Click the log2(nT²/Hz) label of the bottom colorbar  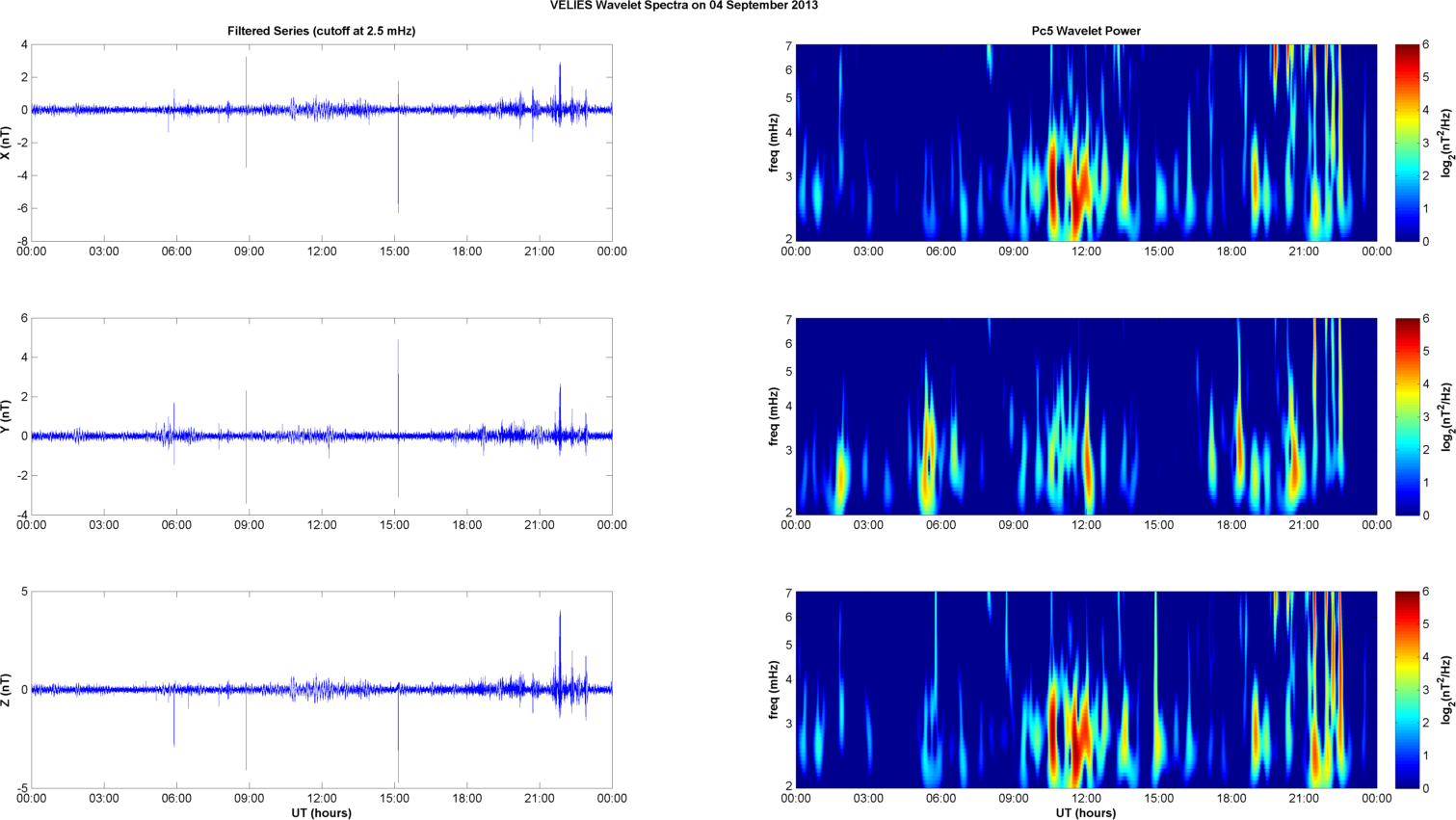(1447, 690)
